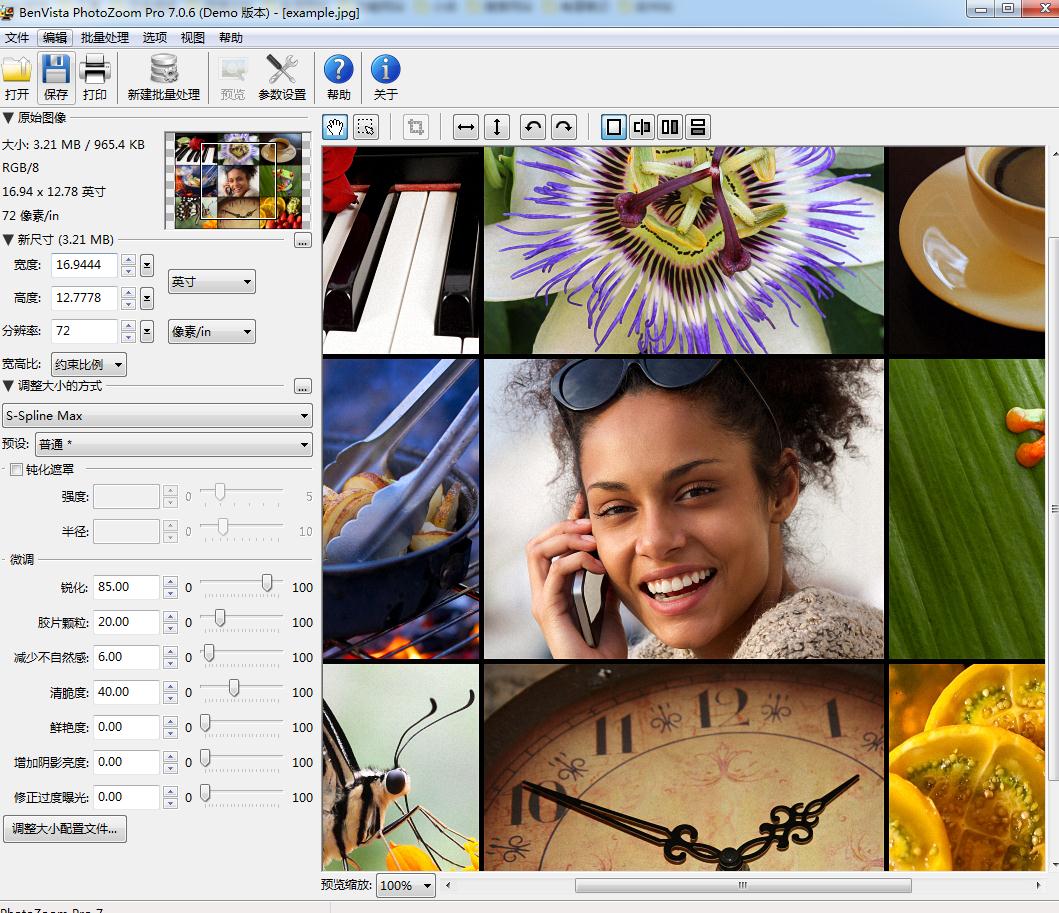Flip image horizontally with arrow icon
1059x913 pixels.
pyautogui.click(x=466, y=127)
